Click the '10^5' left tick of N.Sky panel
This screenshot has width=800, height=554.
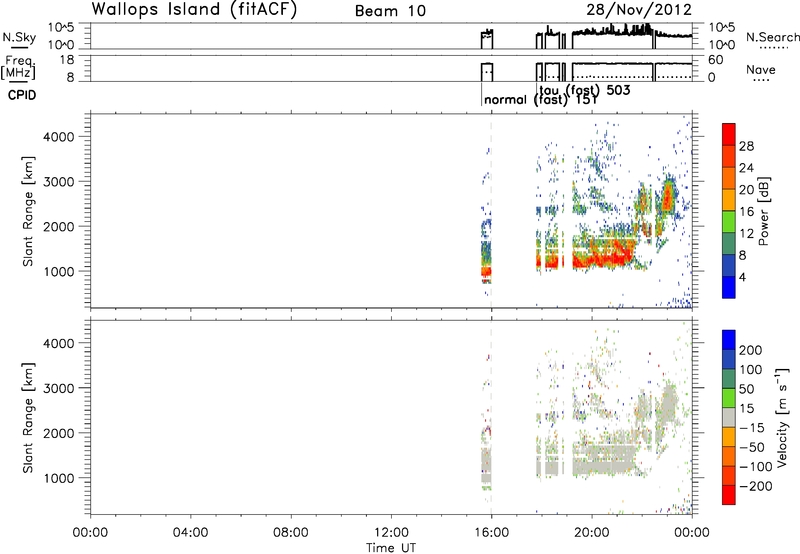(x=61, y=27)
